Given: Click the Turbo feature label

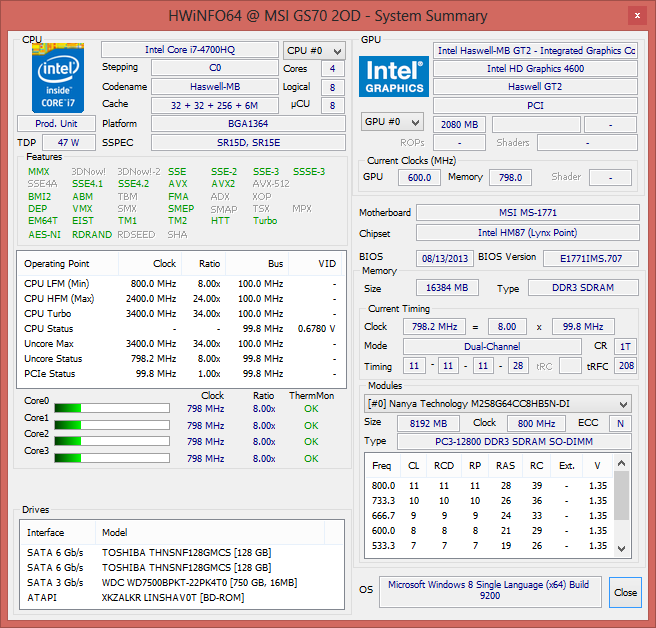Looking at the screenshot, I should click(x=265, y=220).
